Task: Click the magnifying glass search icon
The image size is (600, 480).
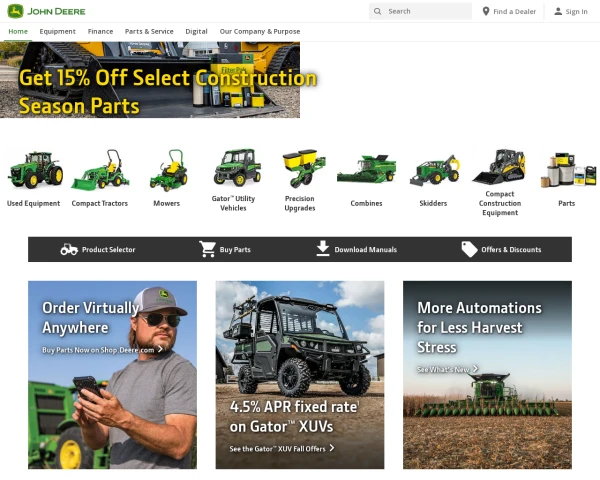Action: pos(377,11)
